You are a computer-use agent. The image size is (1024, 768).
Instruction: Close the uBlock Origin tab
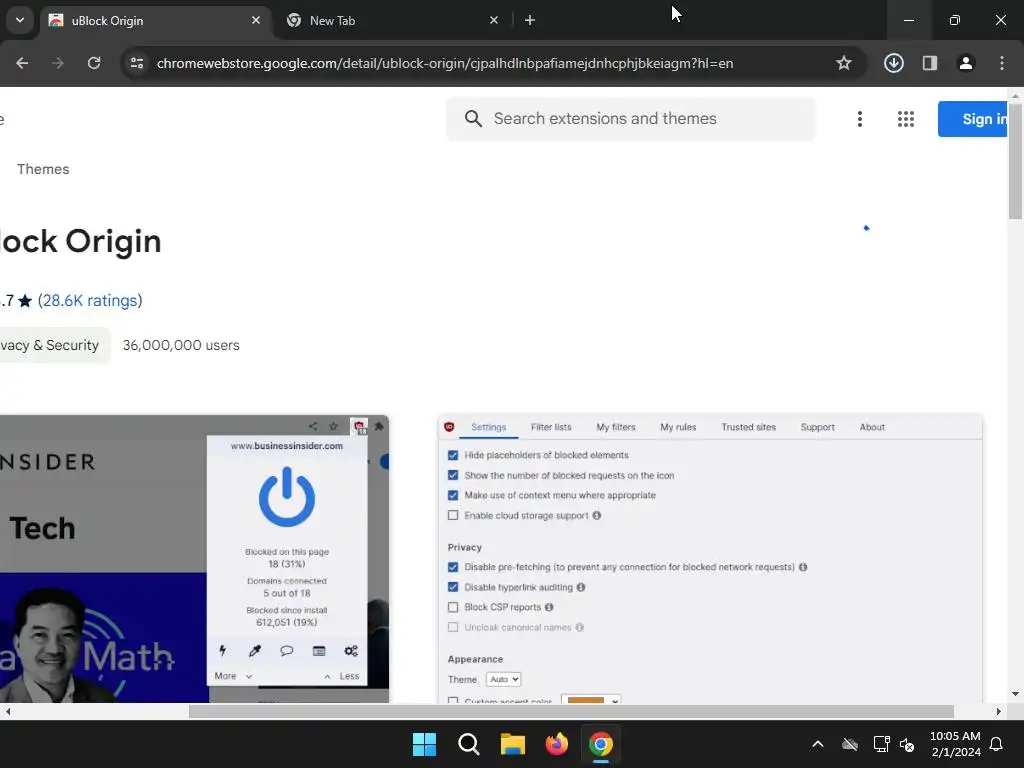point(256,20)
